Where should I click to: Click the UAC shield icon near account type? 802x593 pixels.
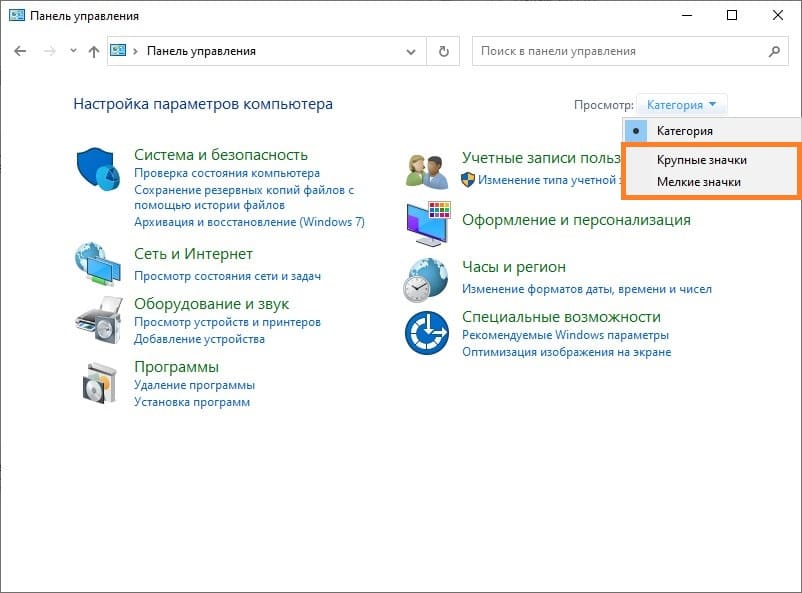tap(467, 180)
